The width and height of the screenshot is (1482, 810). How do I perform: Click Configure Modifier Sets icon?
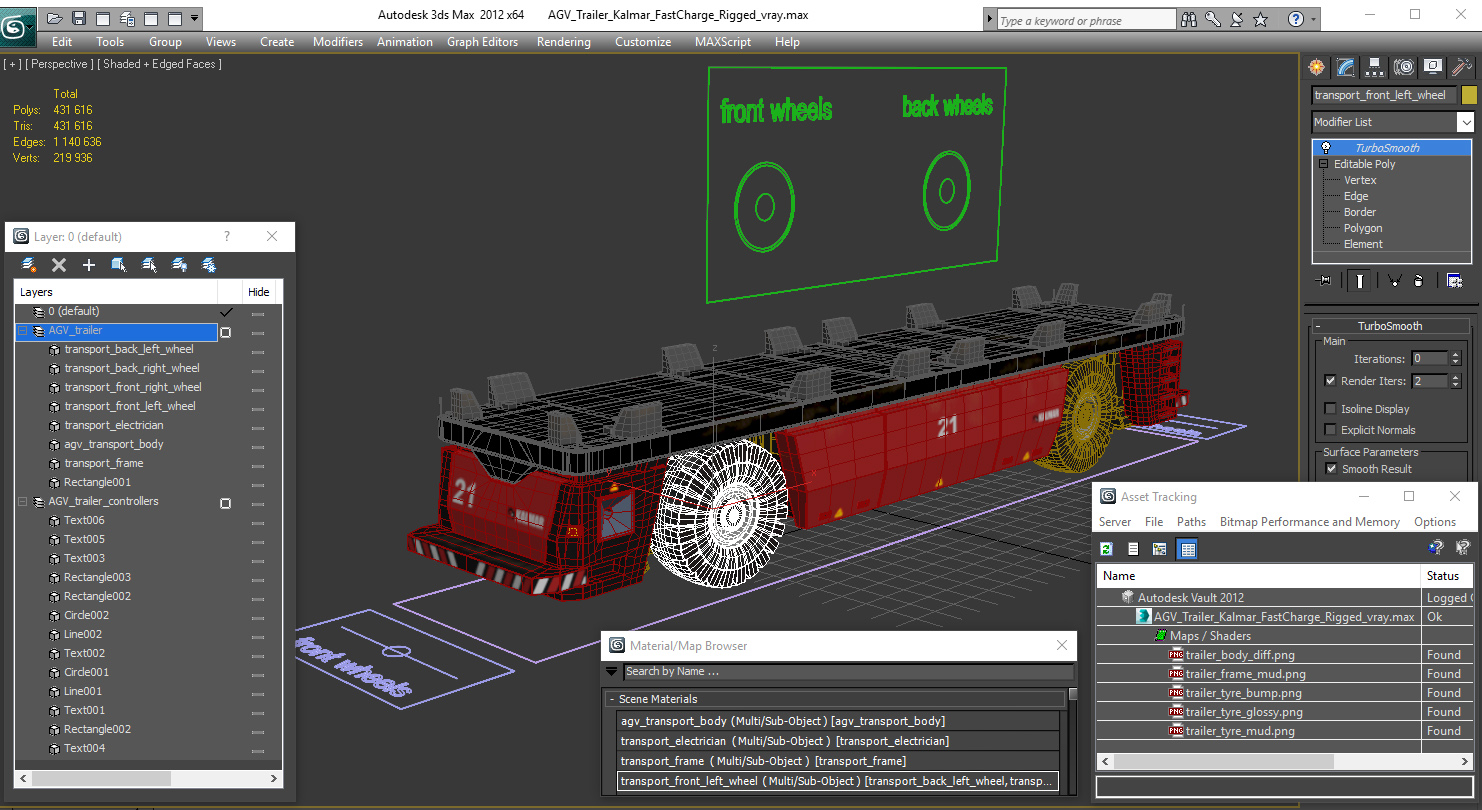pyautogui.click(x=1454, y=281)
